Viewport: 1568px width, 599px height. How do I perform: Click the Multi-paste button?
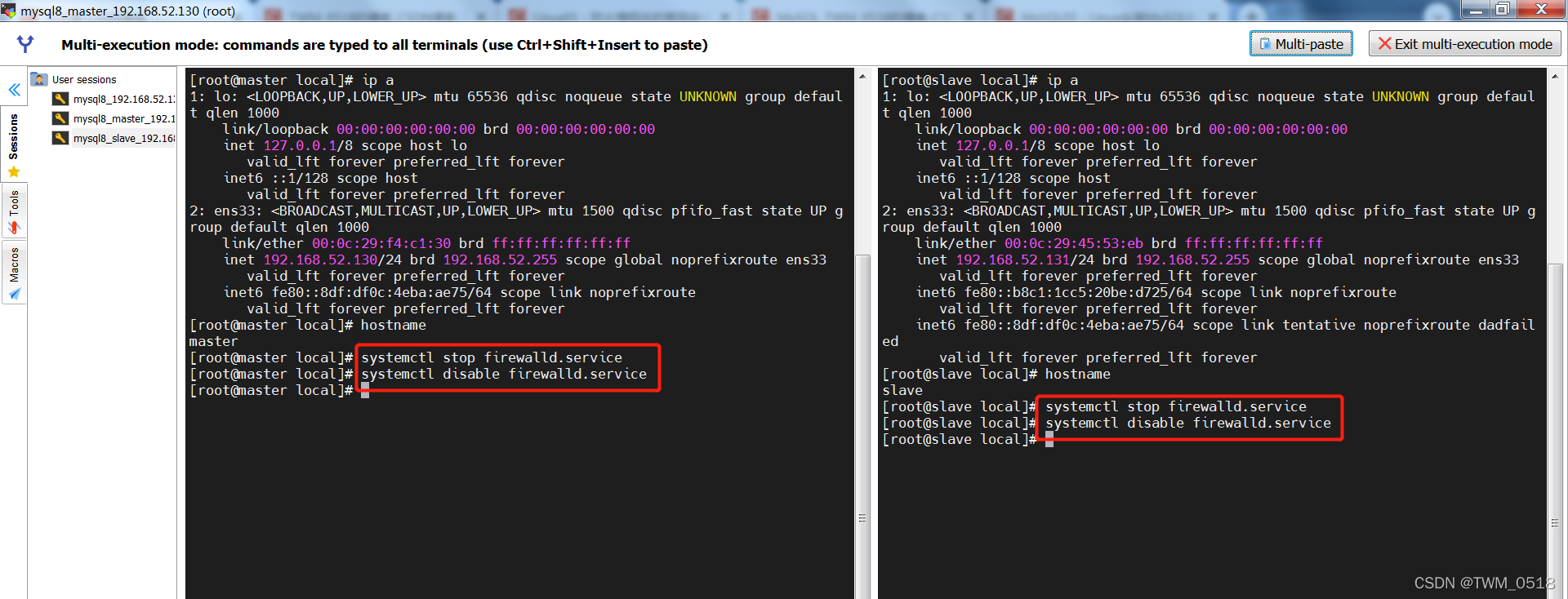[1301, 44]
